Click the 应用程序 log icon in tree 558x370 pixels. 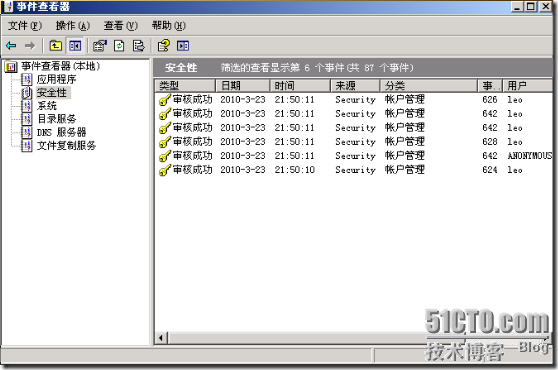pos(27,79)
